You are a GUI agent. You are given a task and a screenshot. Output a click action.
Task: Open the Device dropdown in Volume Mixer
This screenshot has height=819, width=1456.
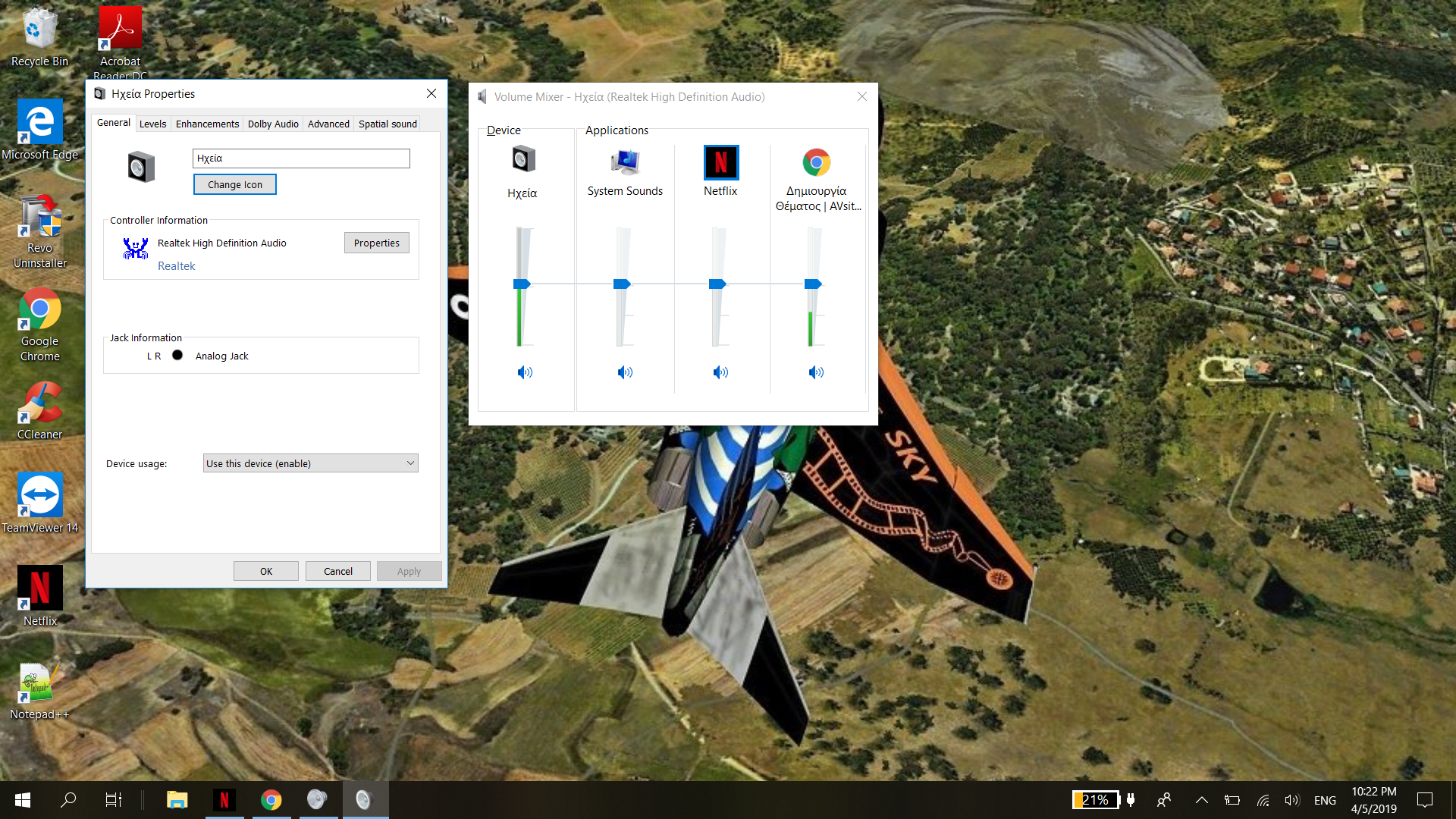504,130
